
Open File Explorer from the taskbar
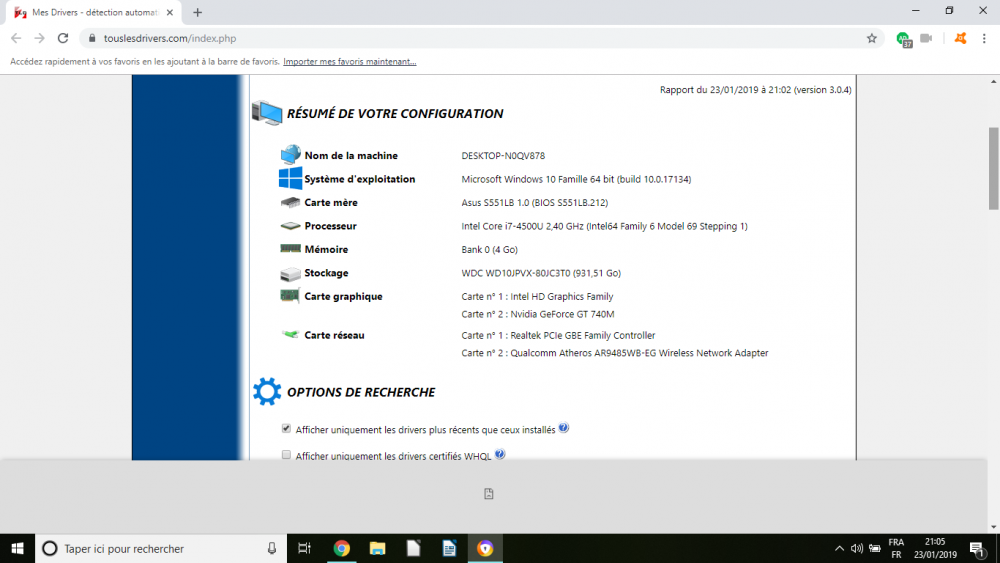point(377,548)
